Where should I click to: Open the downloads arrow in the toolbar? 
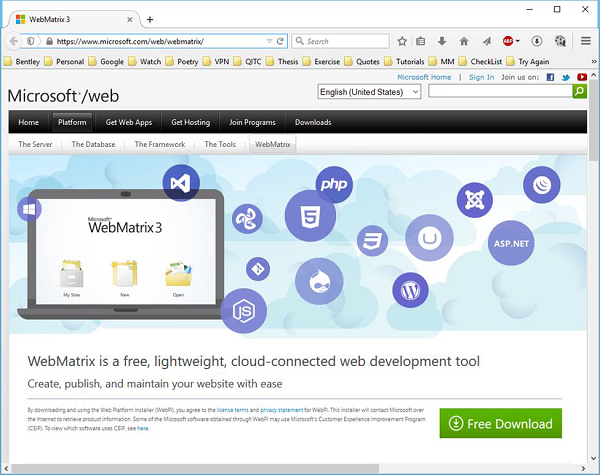coord(442,41)
